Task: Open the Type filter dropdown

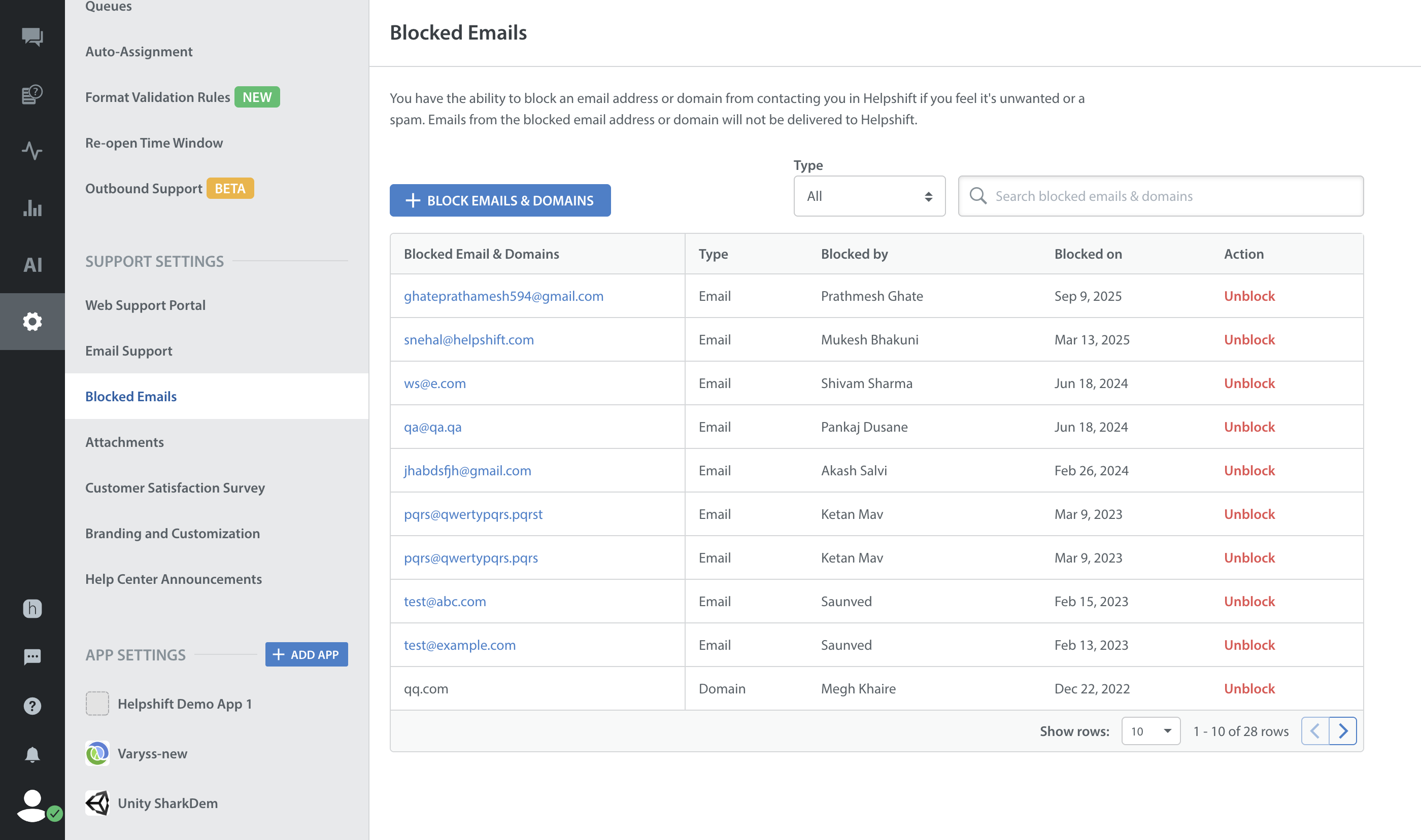Action: [x=869, y=196]
